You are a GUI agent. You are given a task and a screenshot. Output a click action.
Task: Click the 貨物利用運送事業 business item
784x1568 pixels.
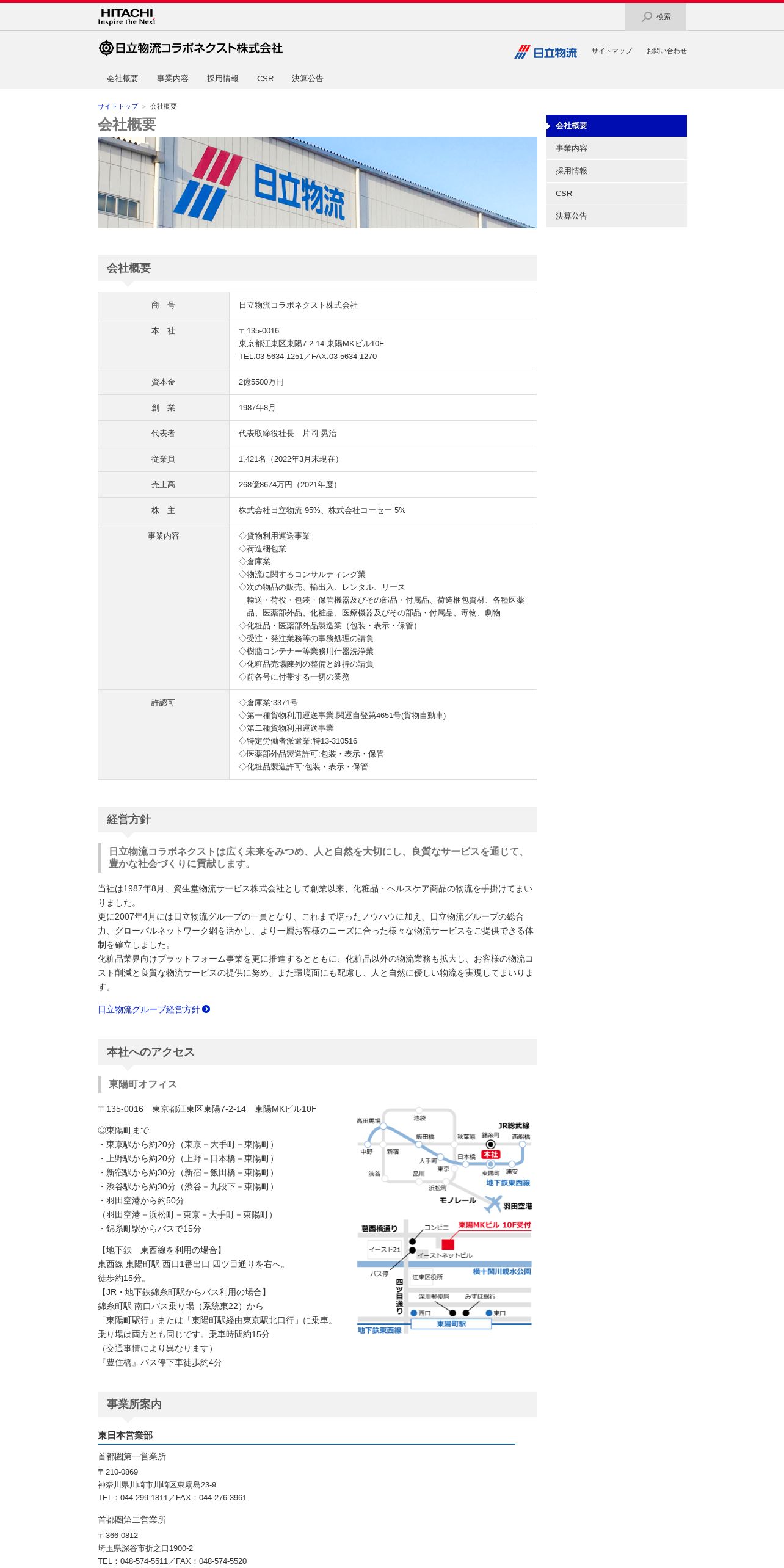[274, 536]
